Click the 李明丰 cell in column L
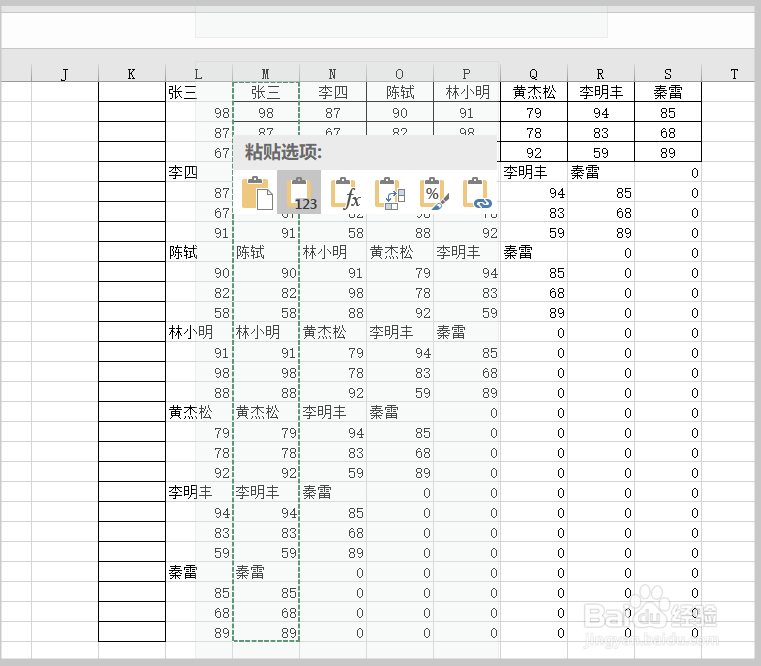 [x=199, y=492]
